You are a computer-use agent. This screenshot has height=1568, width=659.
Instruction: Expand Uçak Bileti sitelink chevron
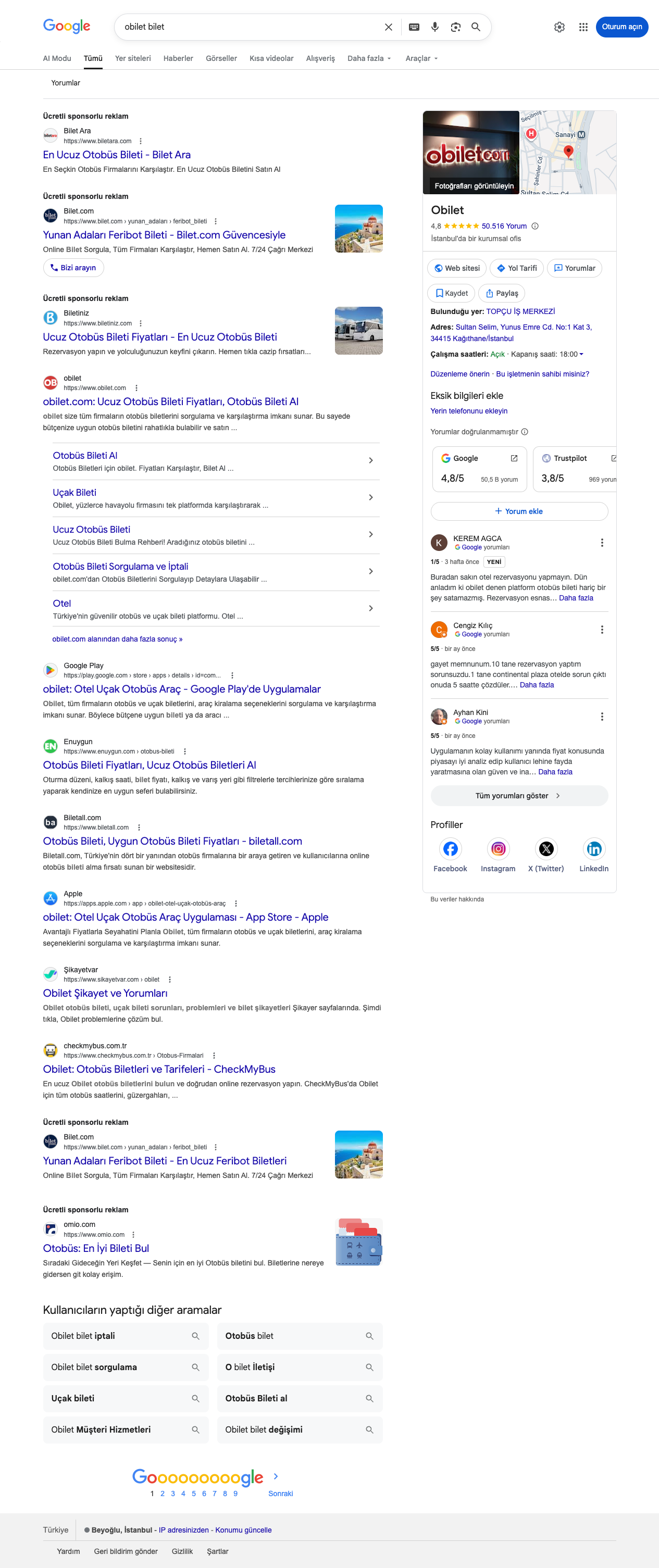tap(371, 498)
